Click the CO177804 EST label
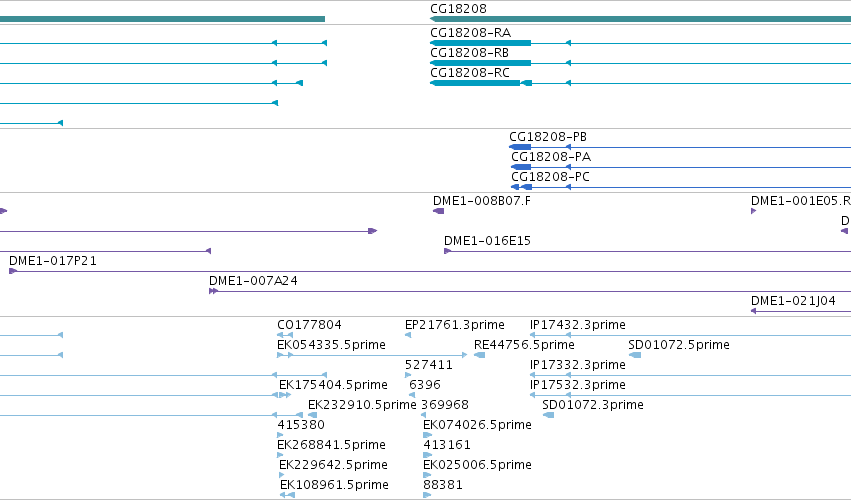The image size is (851, 500). tap(309, 325)
